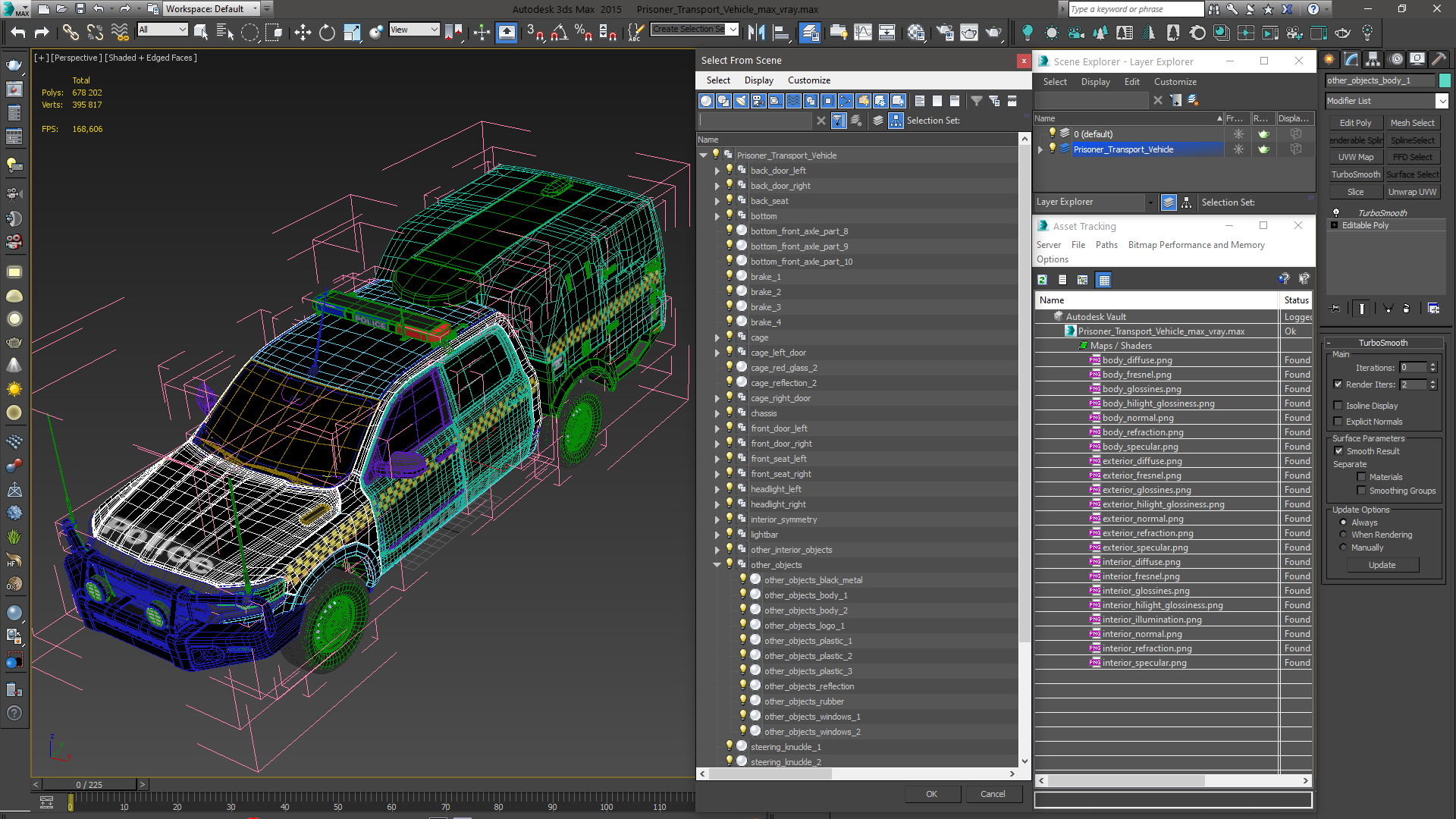The height and width of the screenshot is (819, 1456).
Task: Expand the Prisoner_Transport_Vehicle layer row
Action: pos(1041,149)
